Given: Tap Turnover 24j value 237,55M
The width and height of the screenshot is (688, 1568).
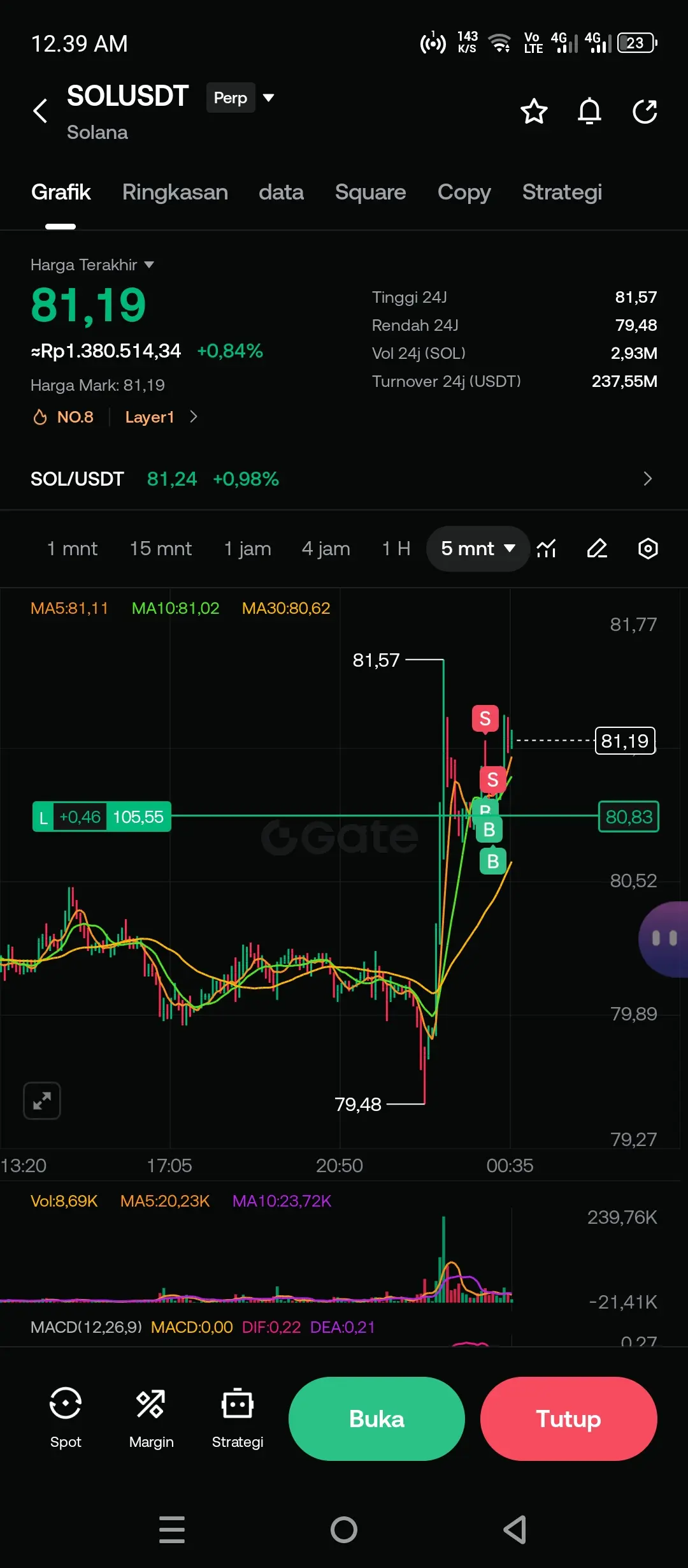Looking at the screenshot, I should tap(624, 381).
